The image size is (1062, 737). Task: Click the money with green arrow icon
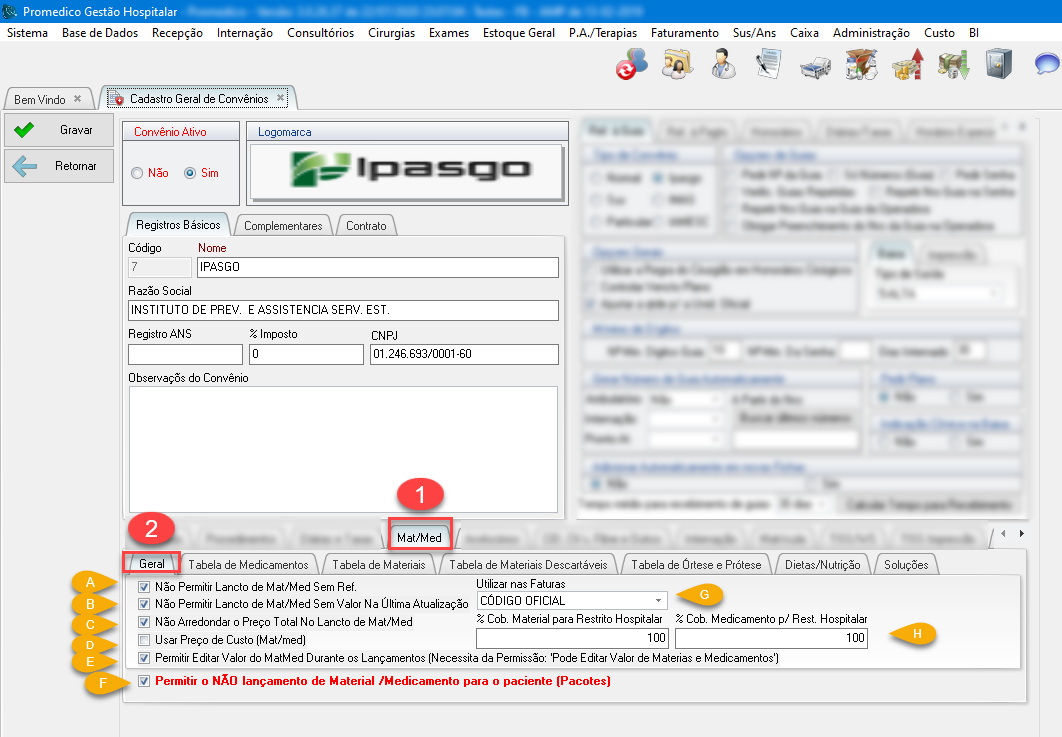pos(951,65)
